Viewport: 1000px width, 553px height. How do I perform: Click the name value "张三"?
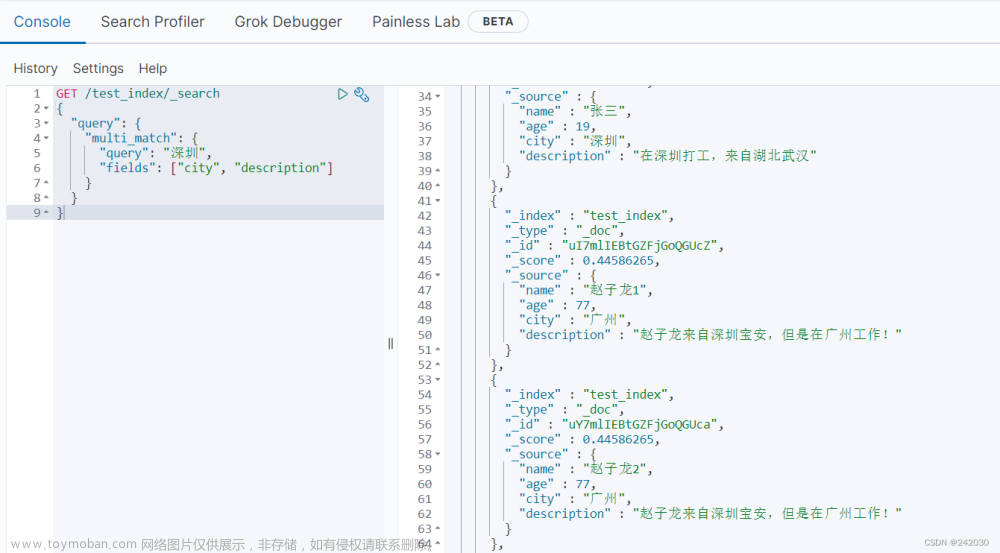603,112
